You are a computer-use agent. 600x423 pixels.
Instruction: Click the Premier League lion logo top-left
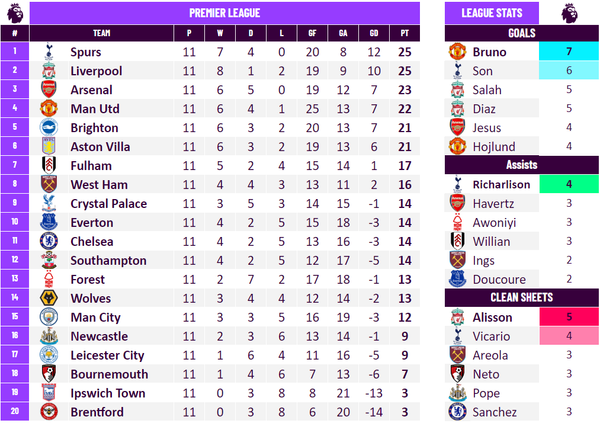(15, 13)
